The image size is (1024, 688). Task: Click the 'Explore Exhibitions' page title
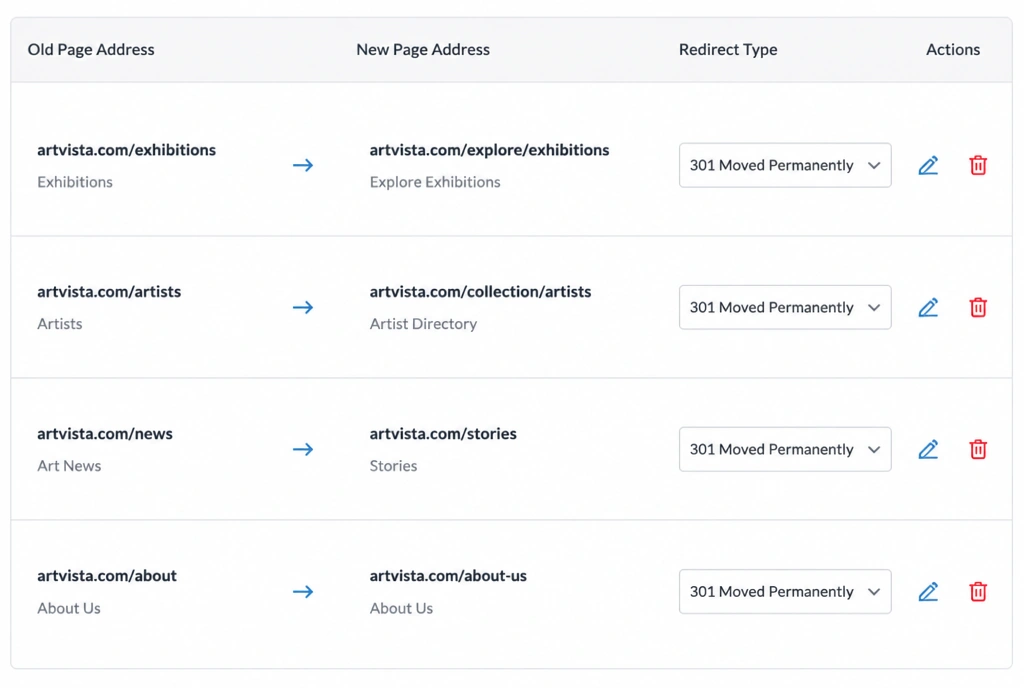pyautogui.click(x=435, y=182)
